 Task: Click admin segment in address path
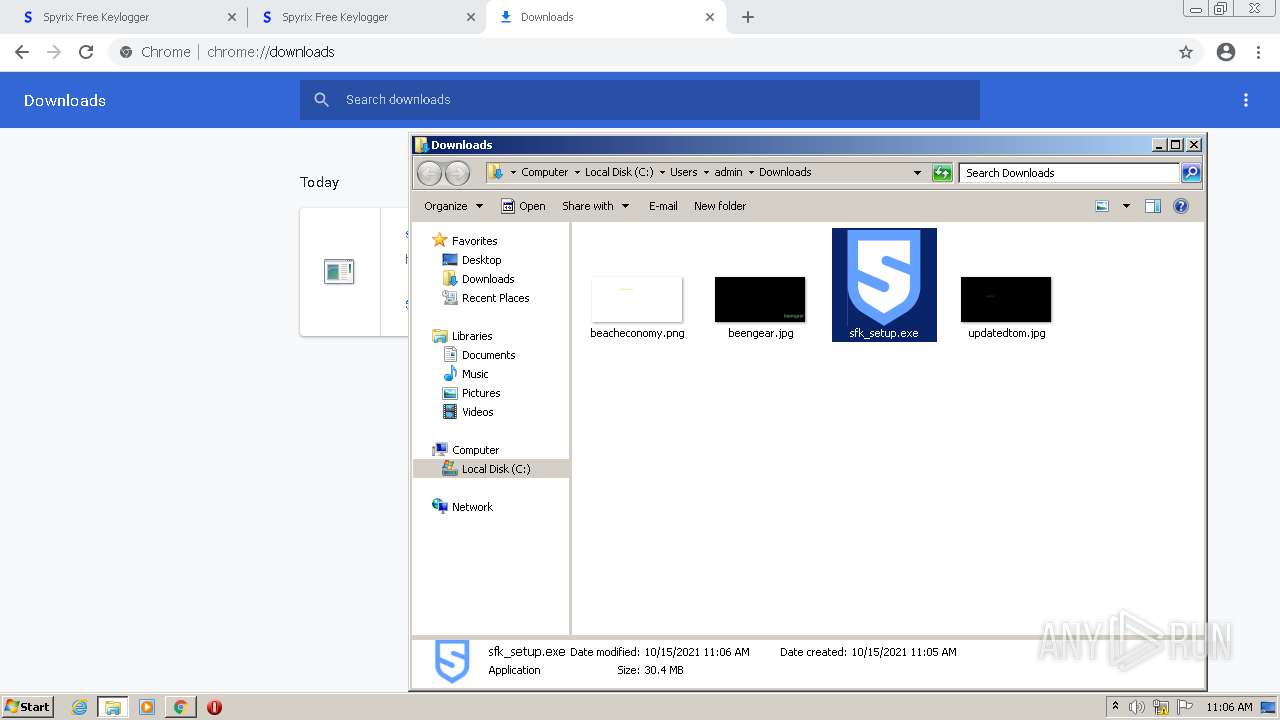click(728, 172)
